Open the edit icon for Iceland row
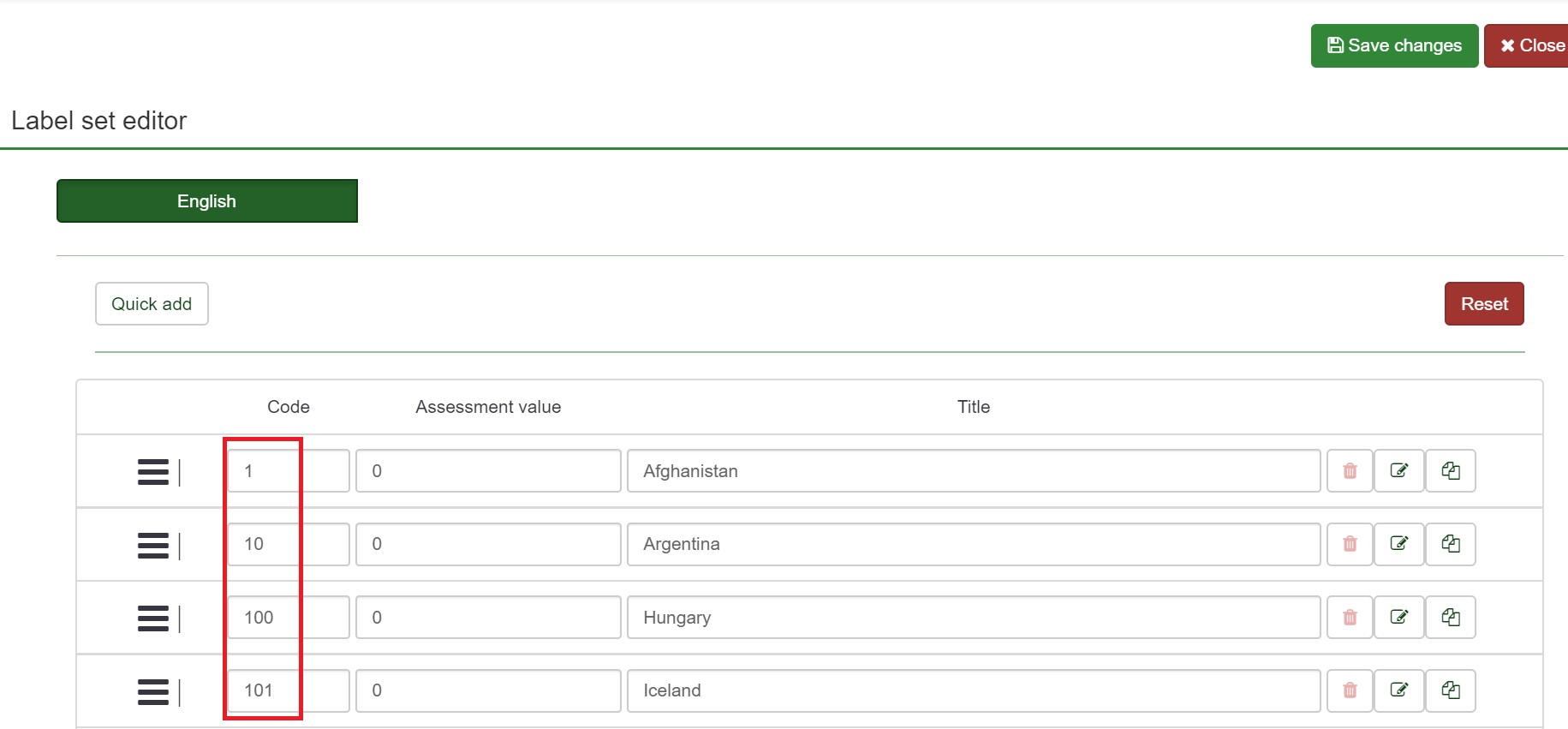The image size is (1568, 729). click(1398, 690)
